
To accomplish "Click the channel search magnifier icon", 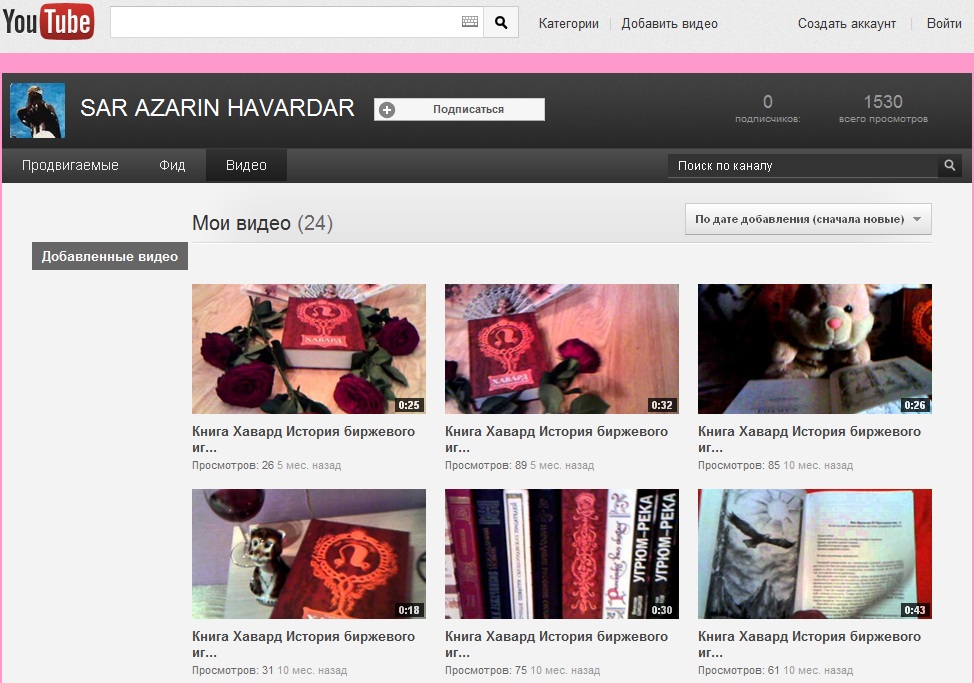I will pyautogui.click(x=948, y=163).
